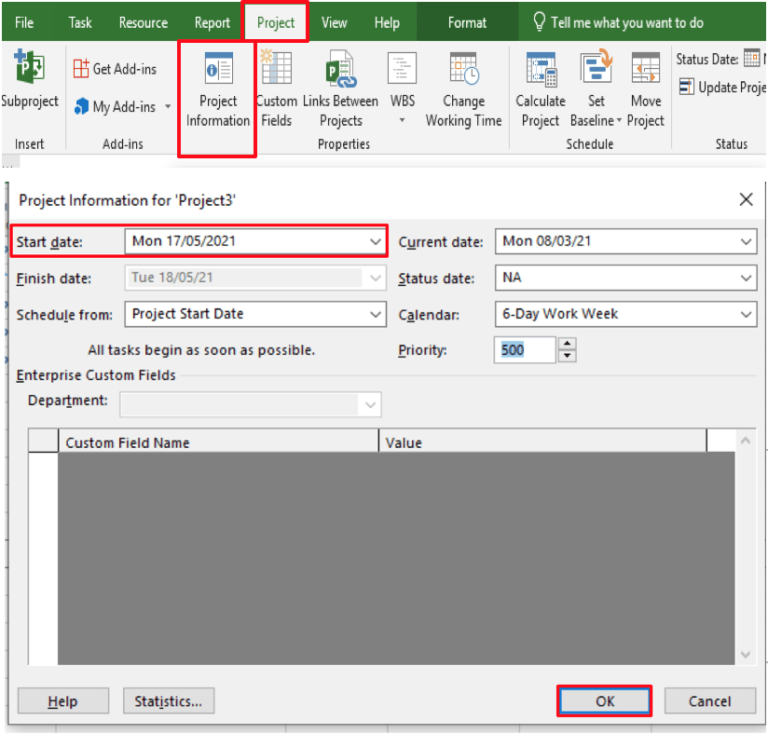Click the Priority input field
The height and width of the screenshot is (734, 768).
(x=524, y=350)
